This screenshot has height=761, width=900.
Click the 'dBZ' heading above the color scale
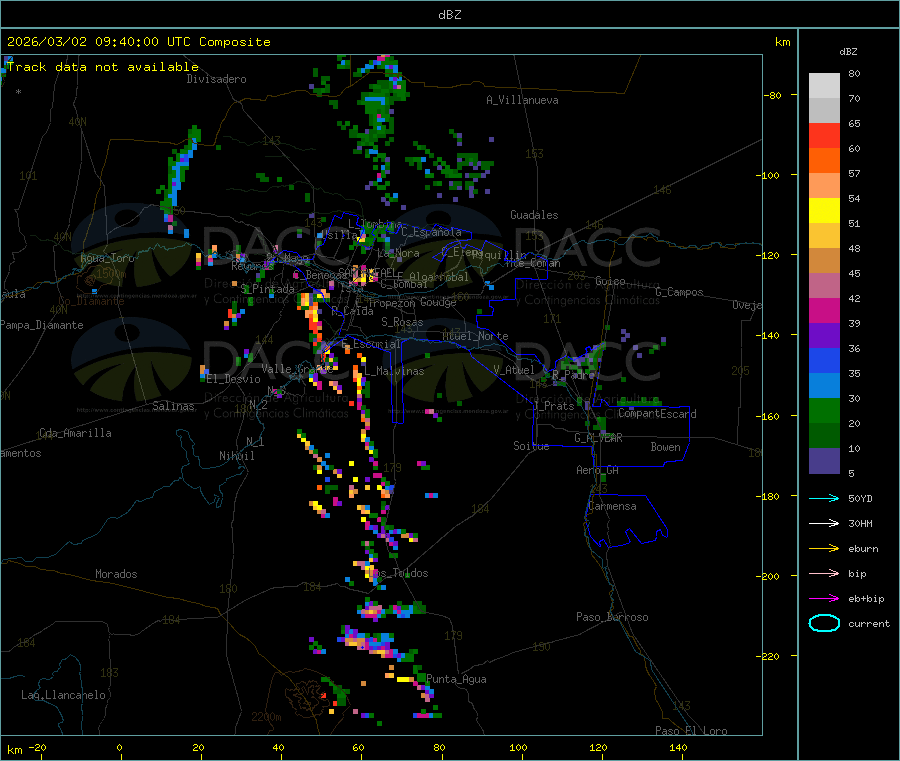[x=848, y=52]
